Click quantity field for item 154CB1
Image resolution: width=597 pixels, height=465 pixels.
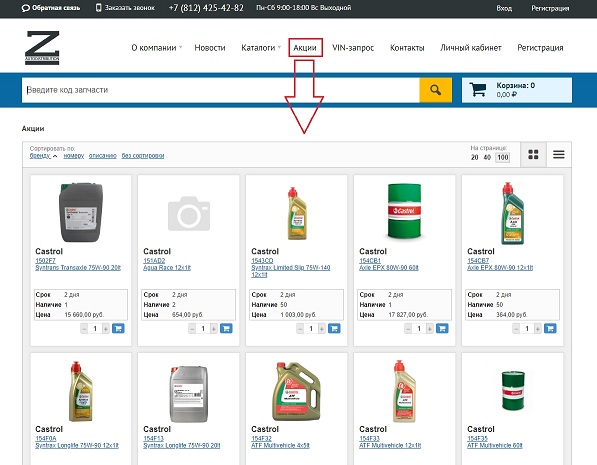(x=419, y=328)
